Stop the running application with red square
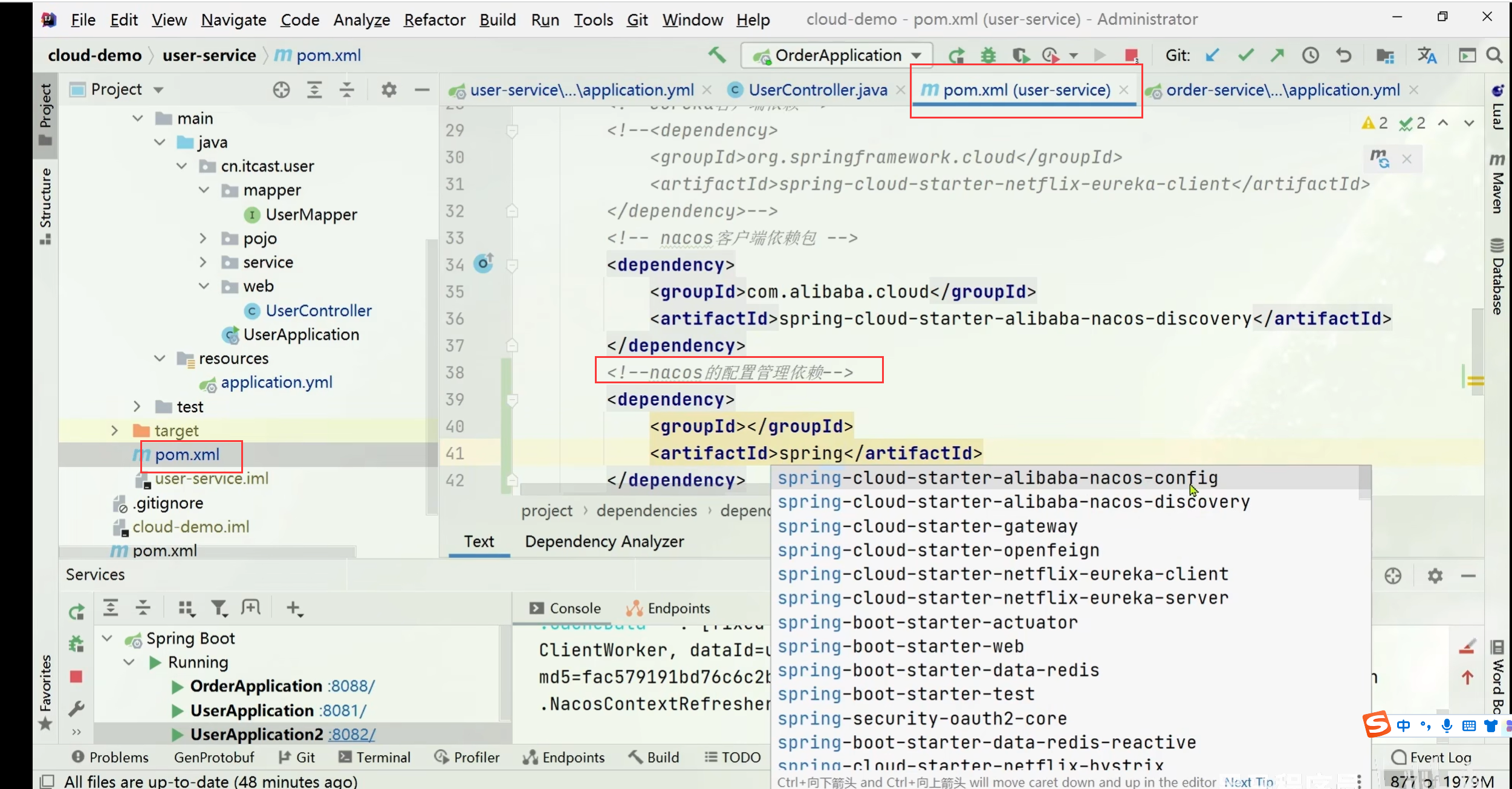The height and width of the screenshot is (789, 1512). click(1131, 56)
